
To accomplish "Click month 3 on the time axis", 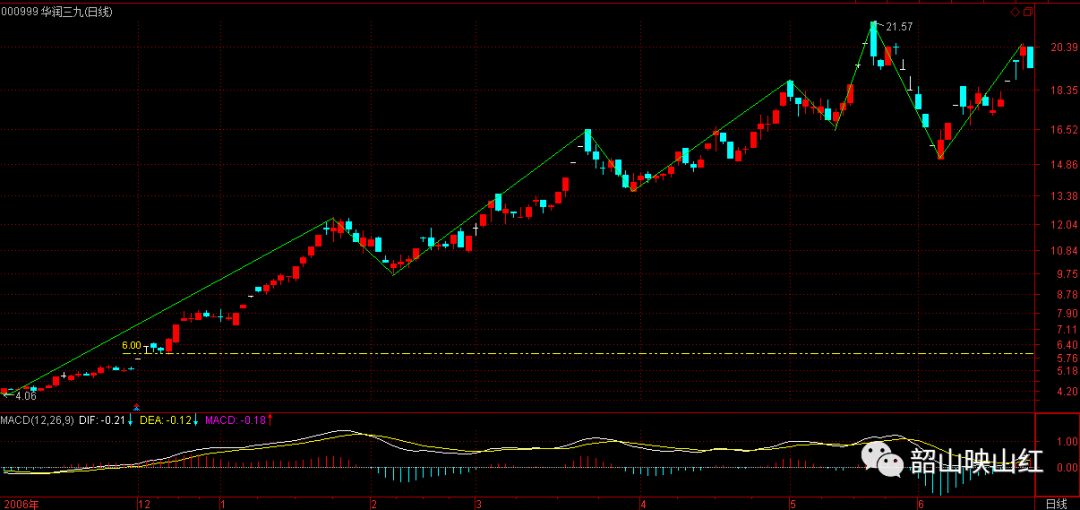I will pyautogui.click(x=477, y=504).
